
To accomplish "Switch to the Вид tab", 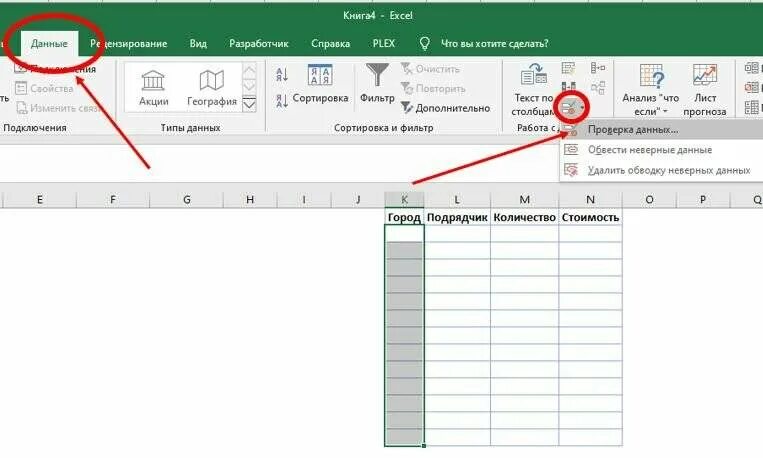I will [x=198, y=44].
